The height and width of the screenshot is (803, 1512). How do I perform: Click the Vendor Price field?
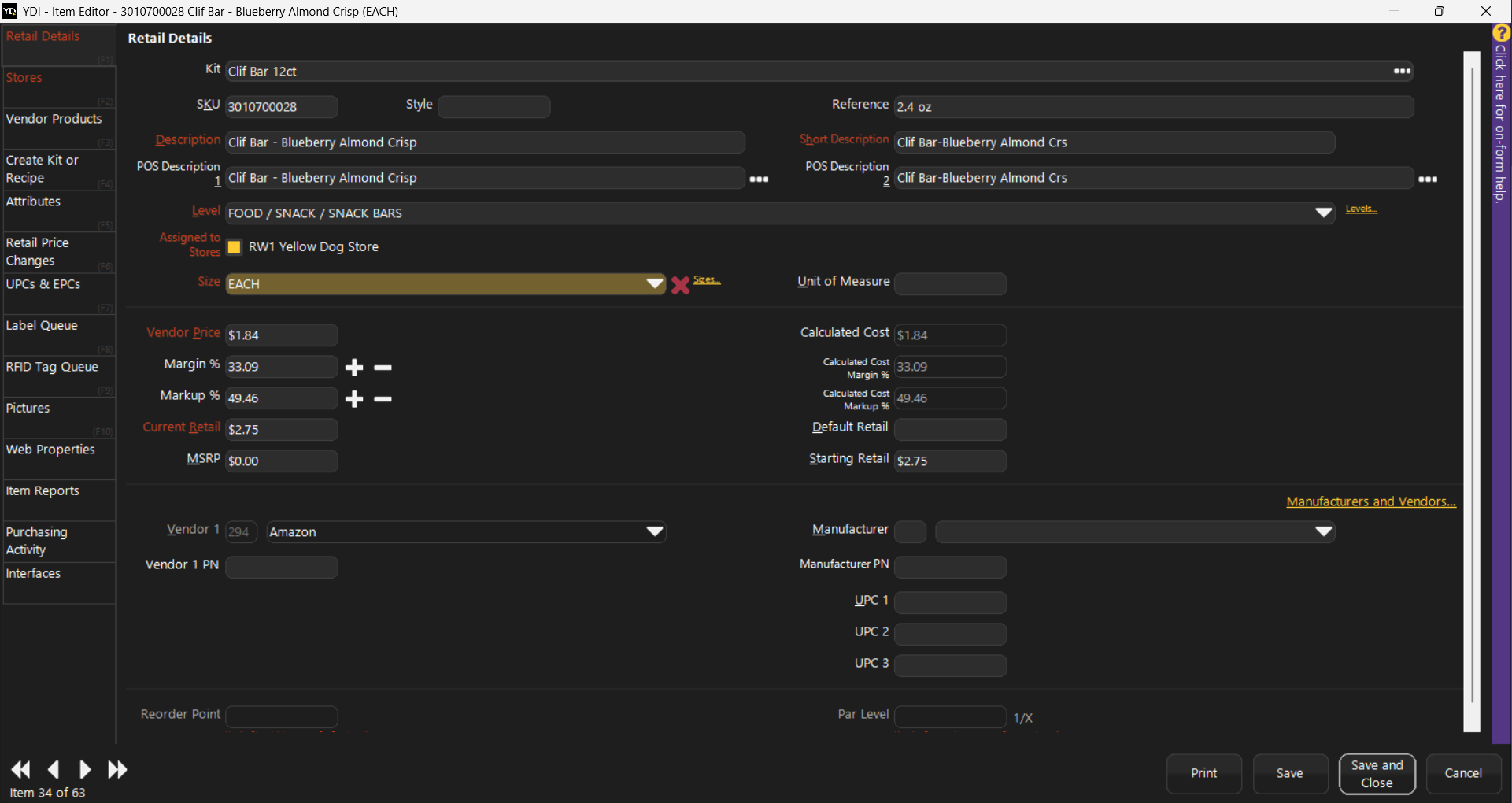click(x=282, y=335)
